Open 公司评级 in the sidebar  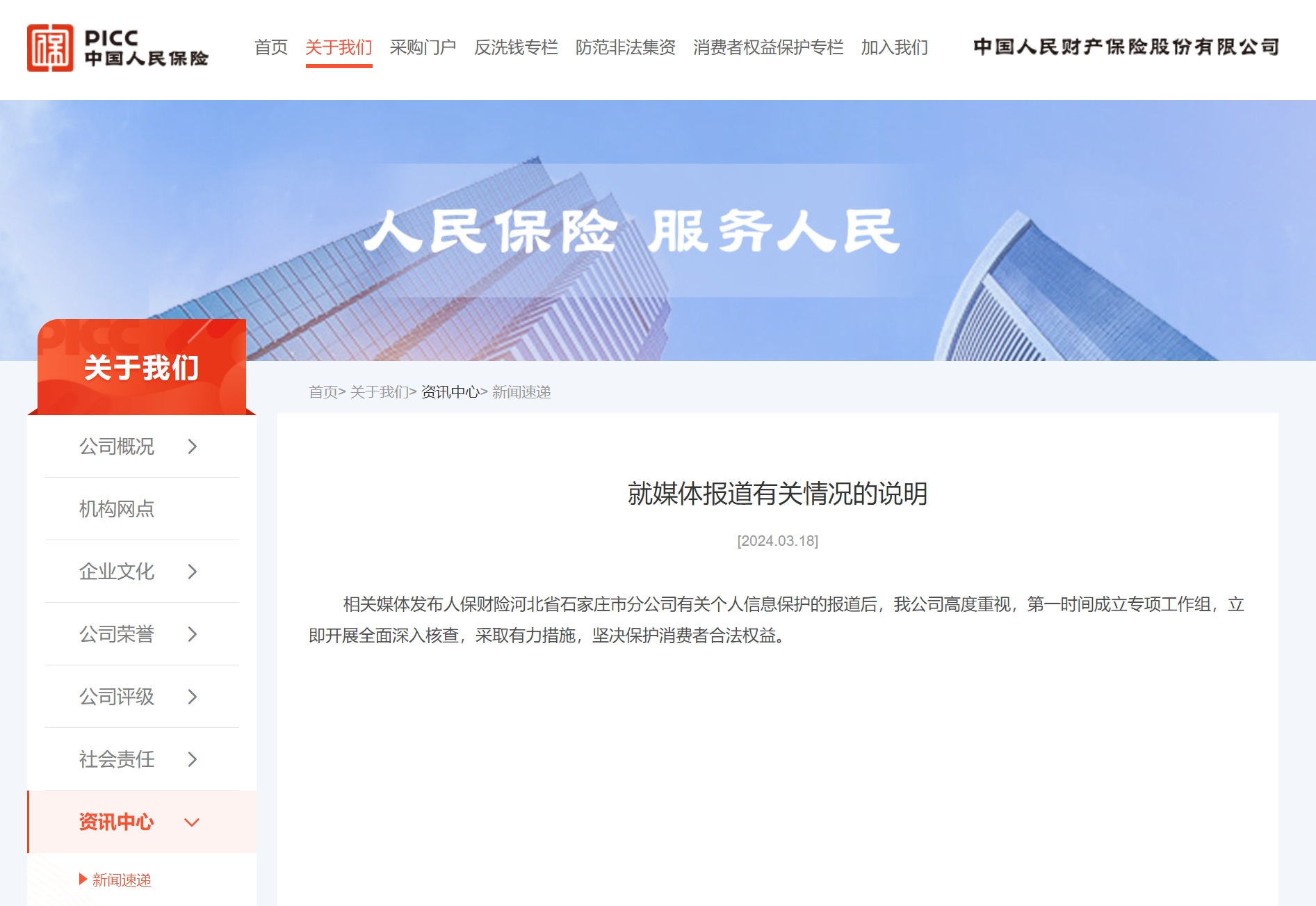point(117,697)
